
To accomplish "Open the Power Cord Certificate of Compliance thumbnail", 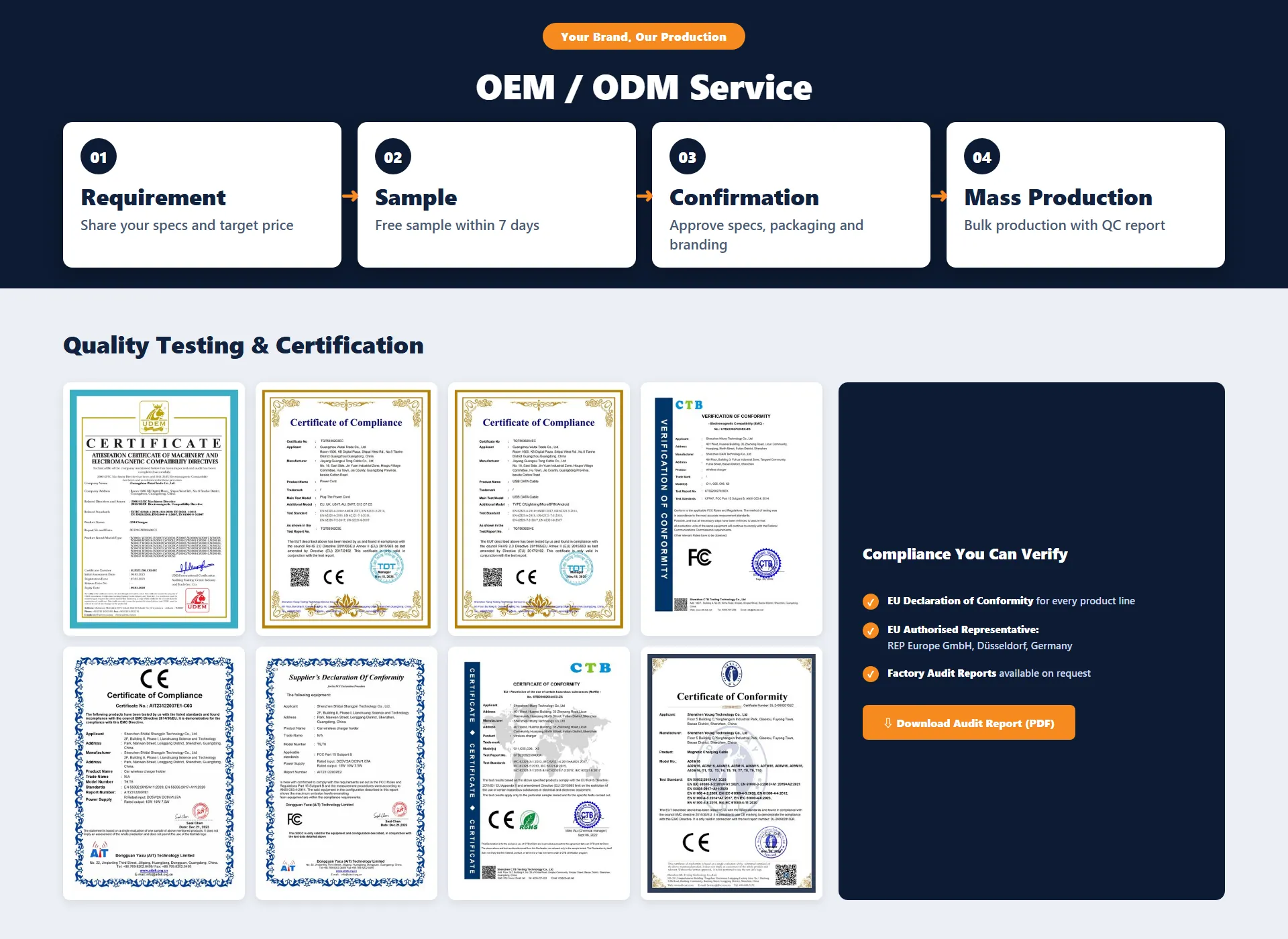I will click(x=346, y=509).
